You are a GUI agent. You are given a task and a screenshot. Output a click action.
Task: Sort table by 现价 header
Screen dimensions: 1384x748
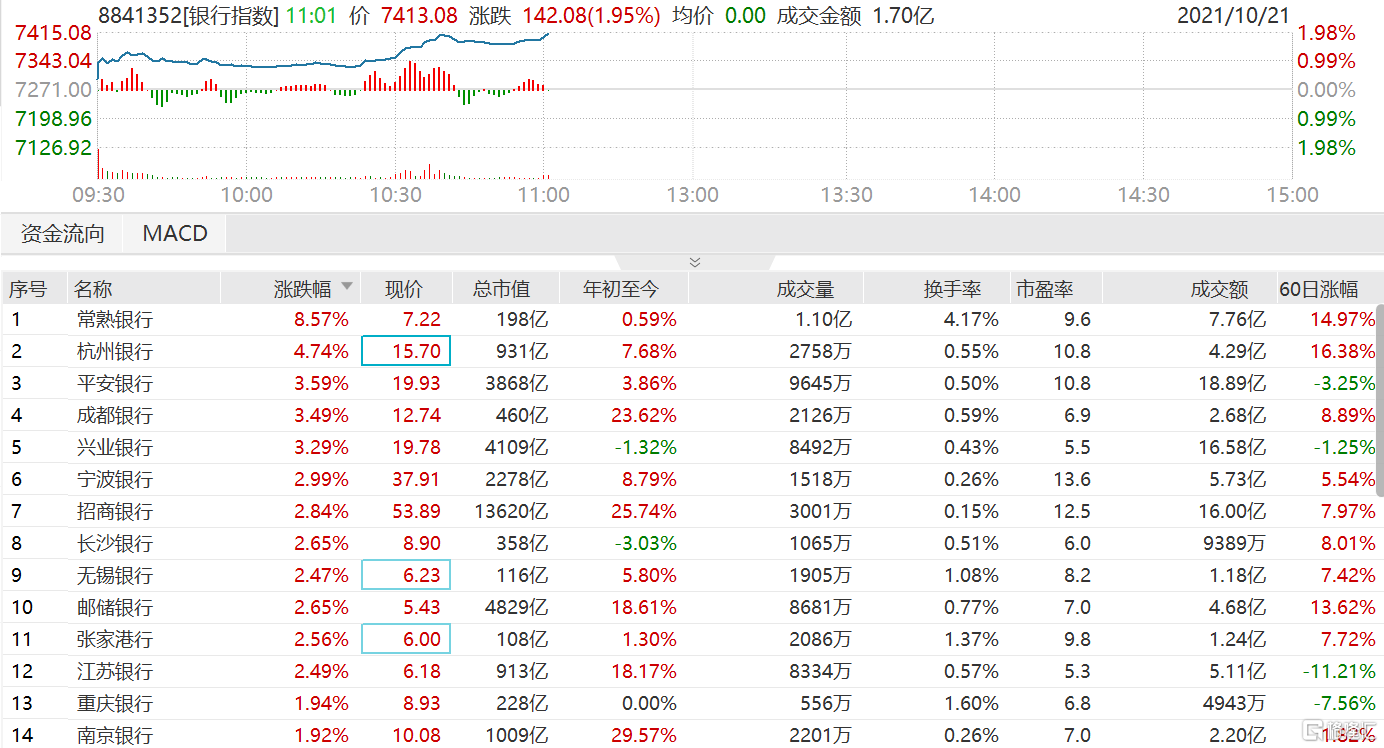405,289
